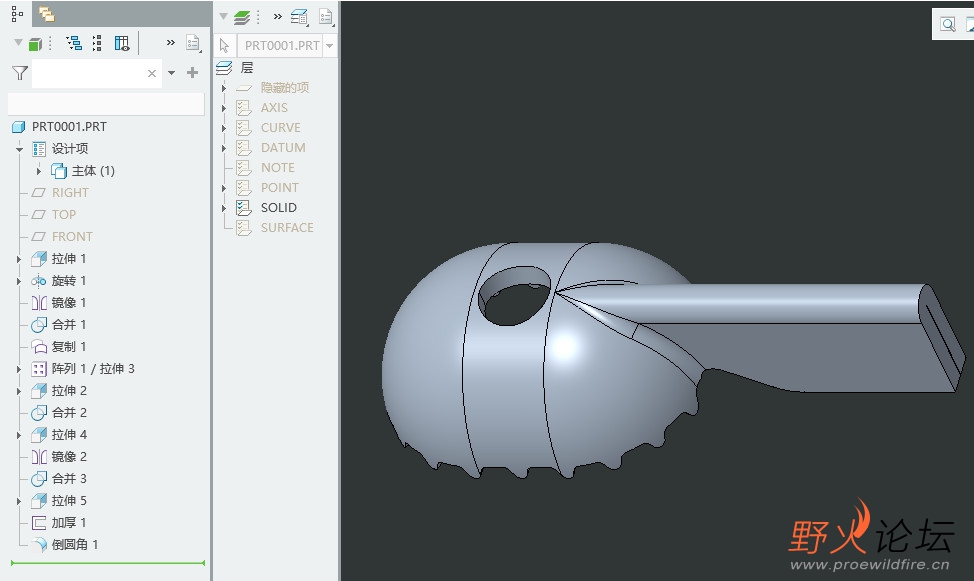This screenshot has height=581, width=974.
Task: Expand the 拉伸 5 feature
Action: pos(19,501)
